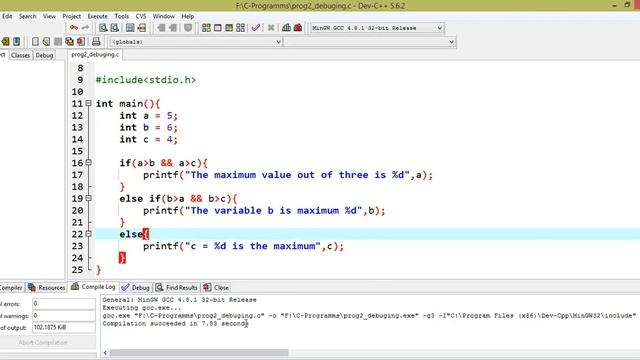Screen dimensions: 640x360
Task: Open the Project menu
Action: 71,16
